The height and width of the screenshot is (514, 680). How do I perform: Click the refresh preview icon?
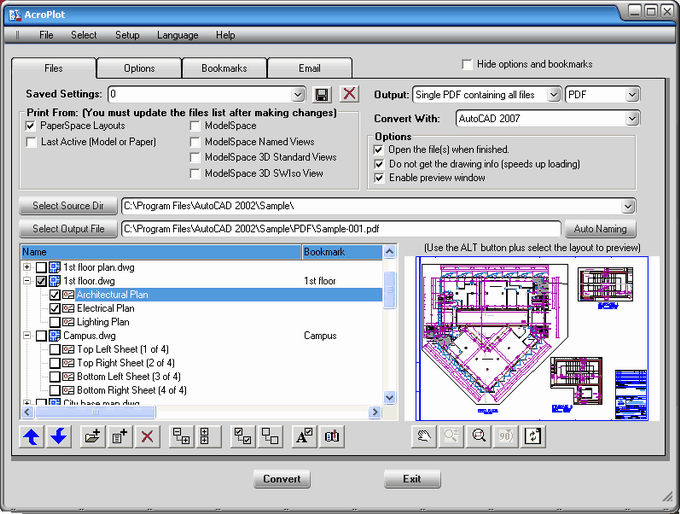click(533, 436)
